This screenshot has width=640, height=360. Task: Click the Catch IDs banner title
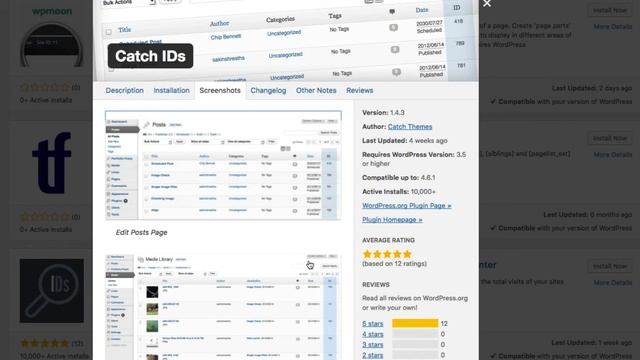point(150,56)
